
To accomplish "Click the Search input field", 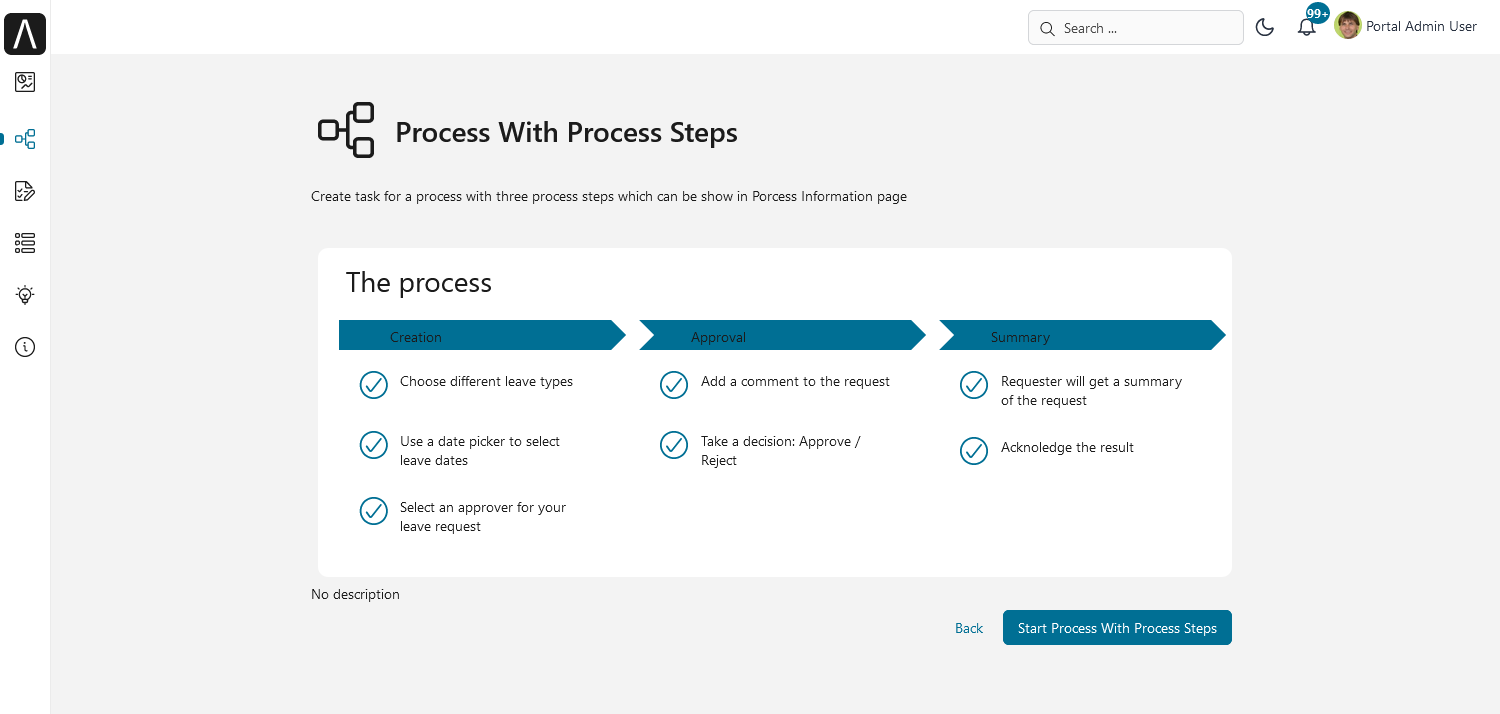I will click(1136, 28).
